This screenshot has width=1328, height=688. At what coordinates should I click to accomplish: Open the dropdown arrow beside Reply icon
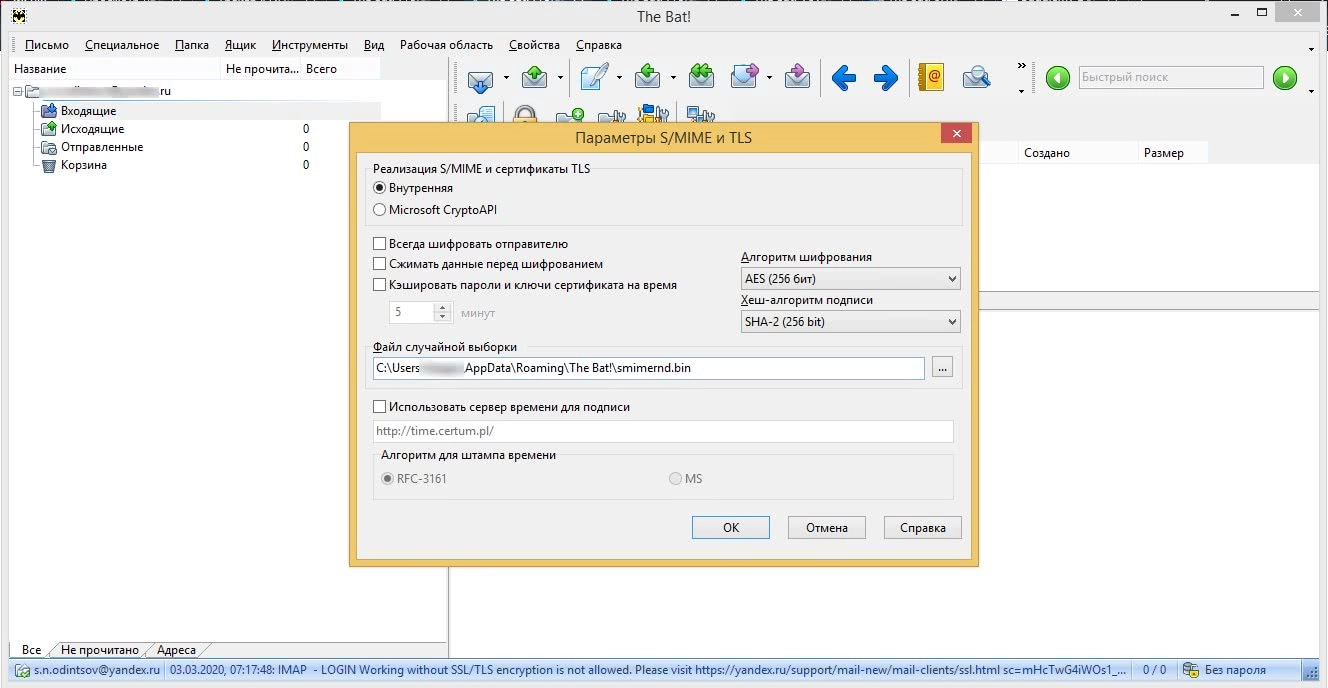click(673, 78)
